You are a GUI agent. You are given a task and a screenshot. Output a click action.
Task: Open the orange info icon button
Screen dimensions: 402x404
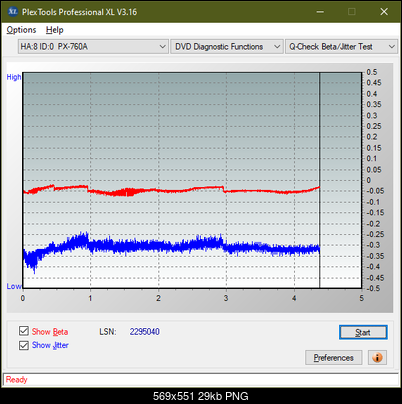pos(377,358)
